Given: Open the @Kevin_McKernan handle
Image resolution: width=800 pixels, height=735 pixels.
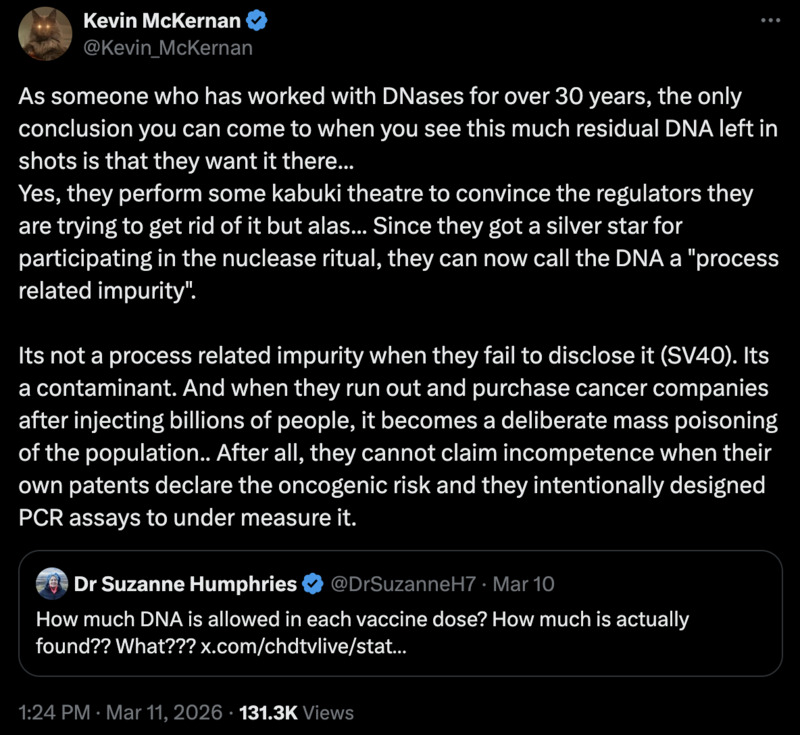Looking at the screenshot, I should 167,47.
